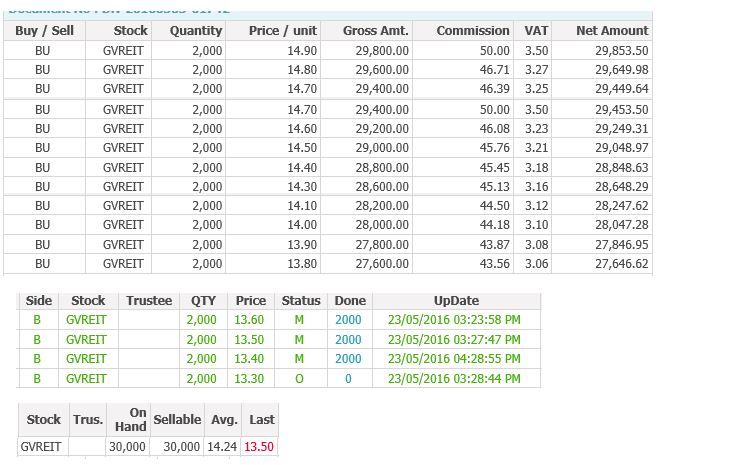Image resolution: width=732 pixels, height=465 pixels.
Task: Click the UpDate column header
Action: 456,301
